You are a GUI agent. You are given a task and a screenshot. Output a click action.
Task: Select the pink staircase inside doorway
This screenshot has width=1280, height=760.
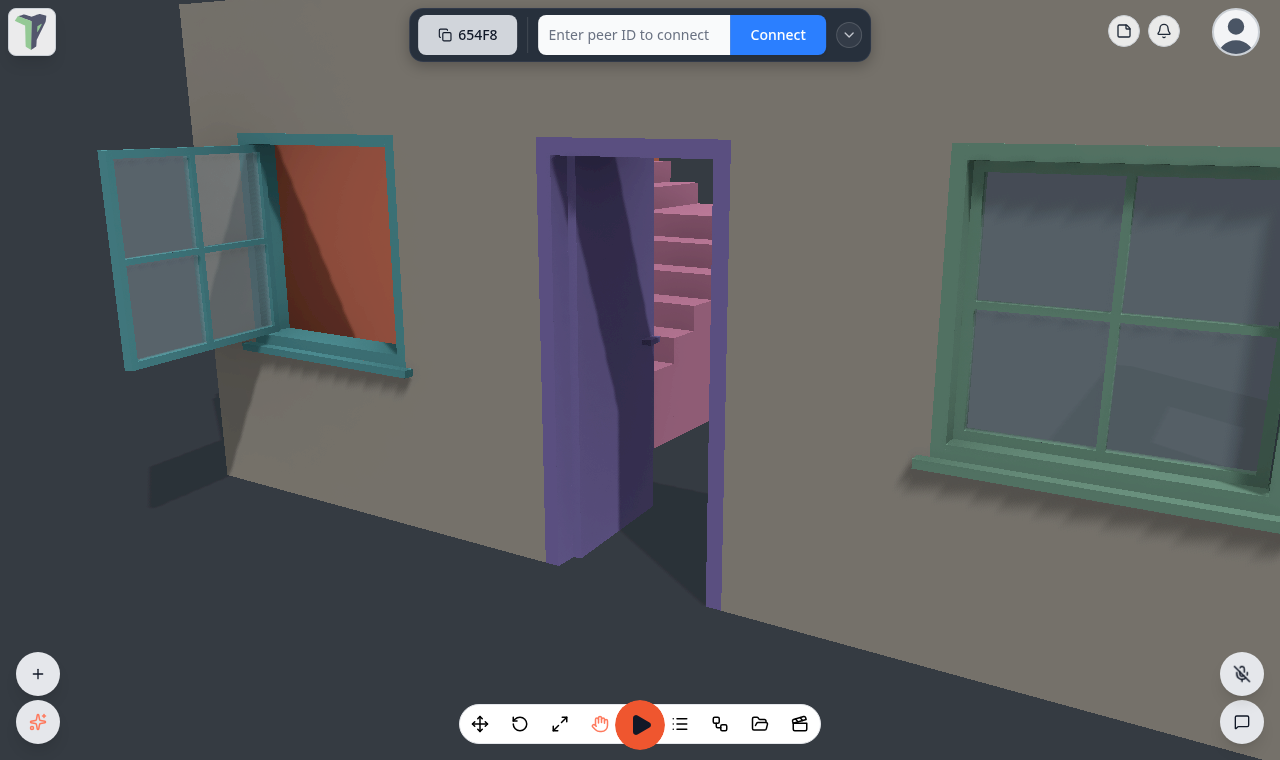coord(683,305)
